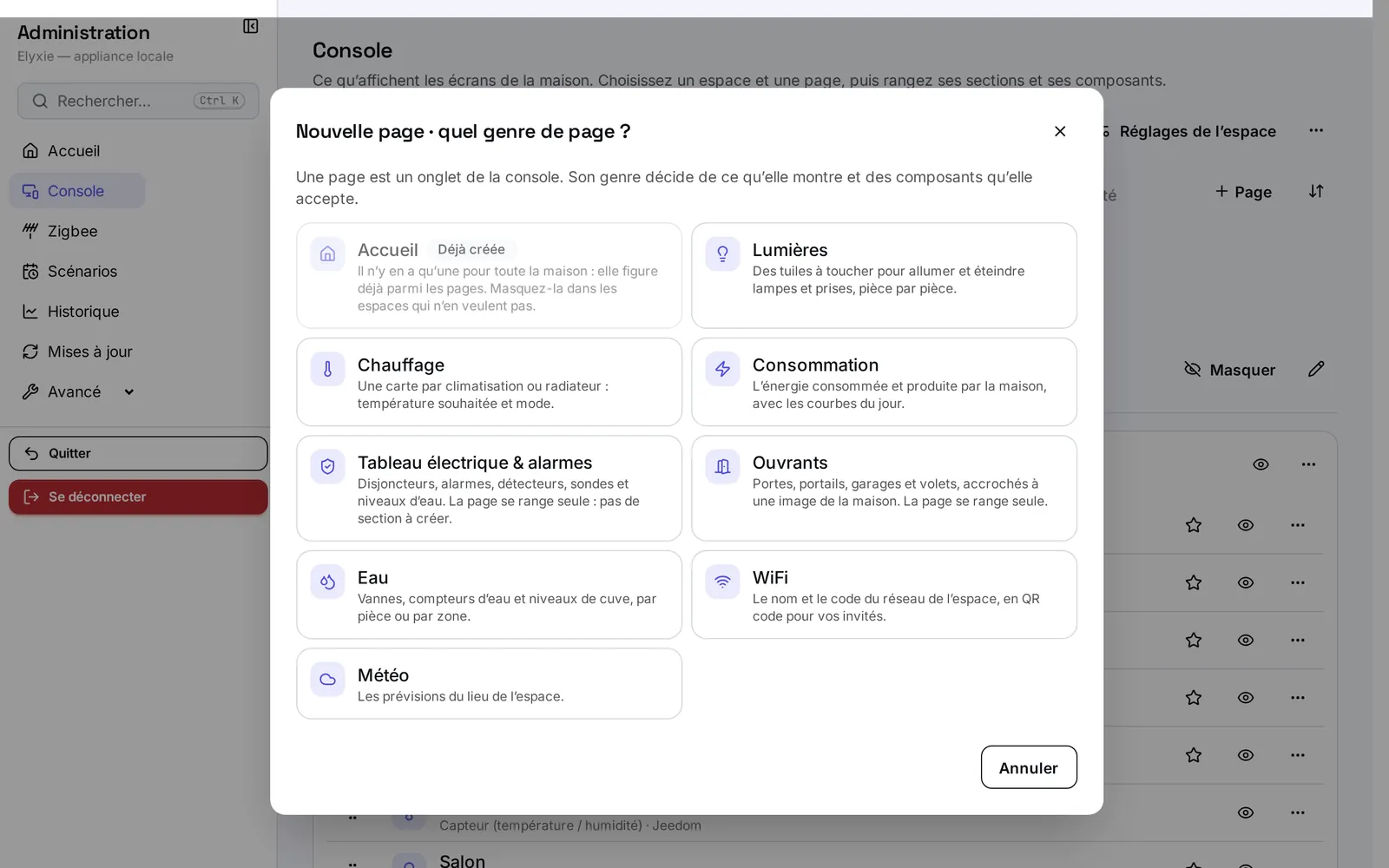Click the Déjà créée badge
Viewport: 1389px width, 868px height.
pos(471,249)
